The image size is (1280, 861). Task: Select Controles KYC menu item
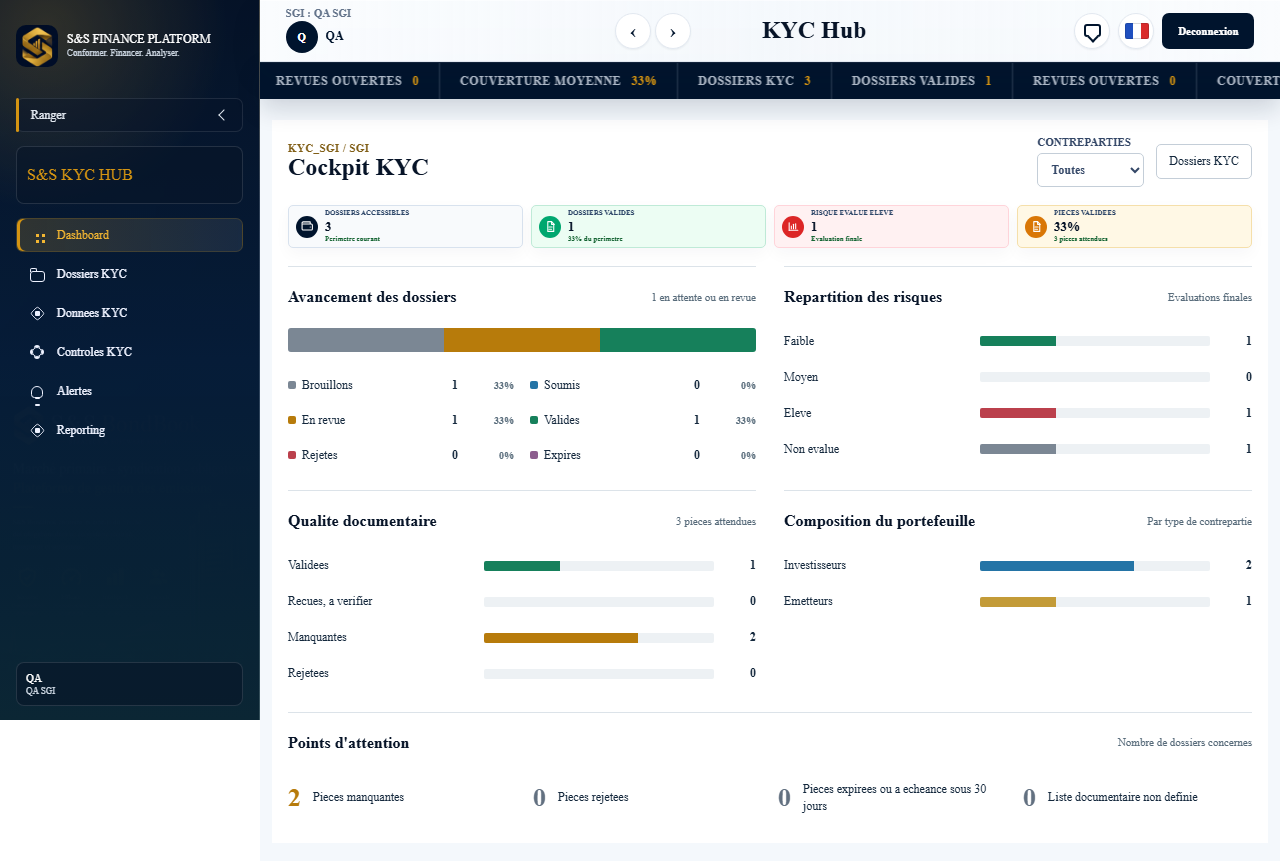(x=130, y=352)
